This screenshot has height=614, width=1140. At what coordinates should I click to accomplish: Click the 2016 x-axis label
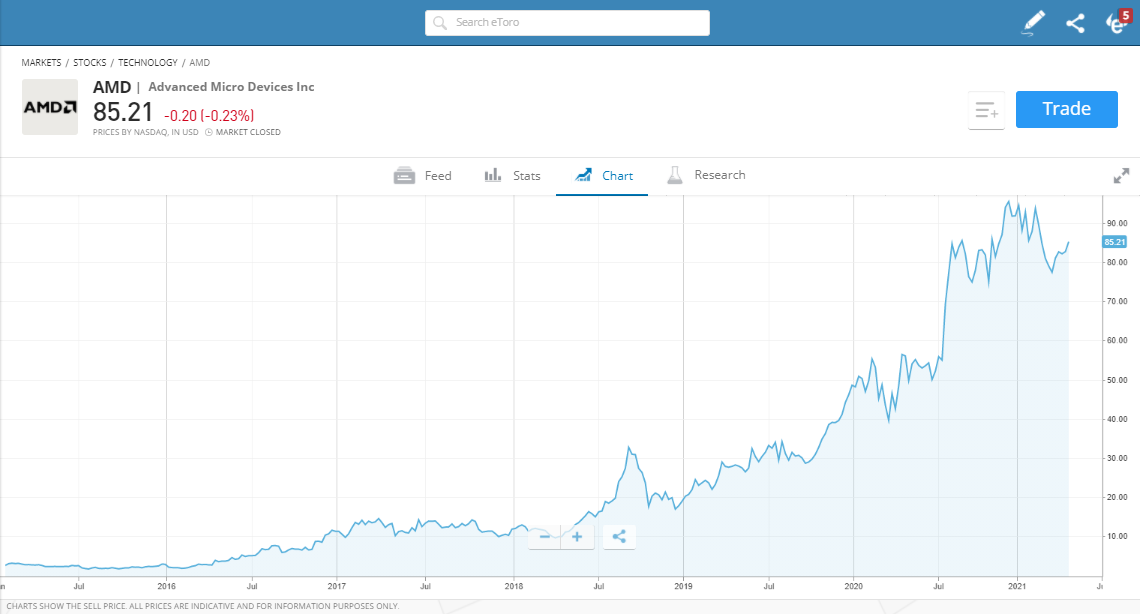click(x=166, y=586)
